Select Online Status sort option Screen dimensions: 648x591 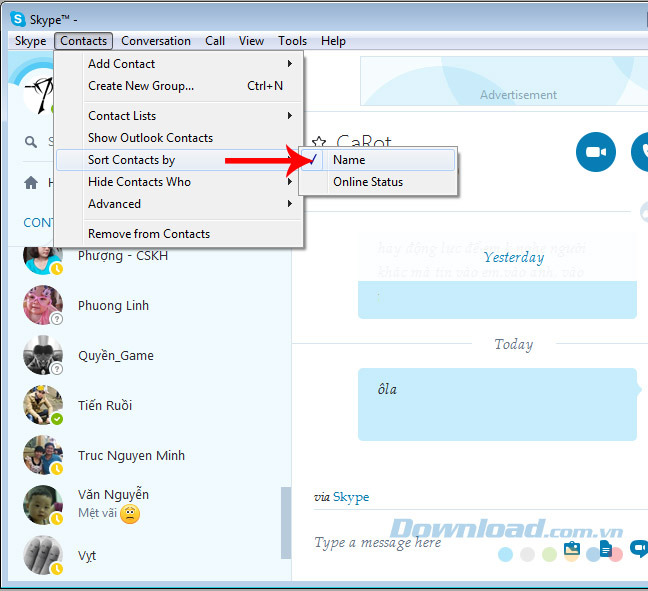[x=378, y=182]
